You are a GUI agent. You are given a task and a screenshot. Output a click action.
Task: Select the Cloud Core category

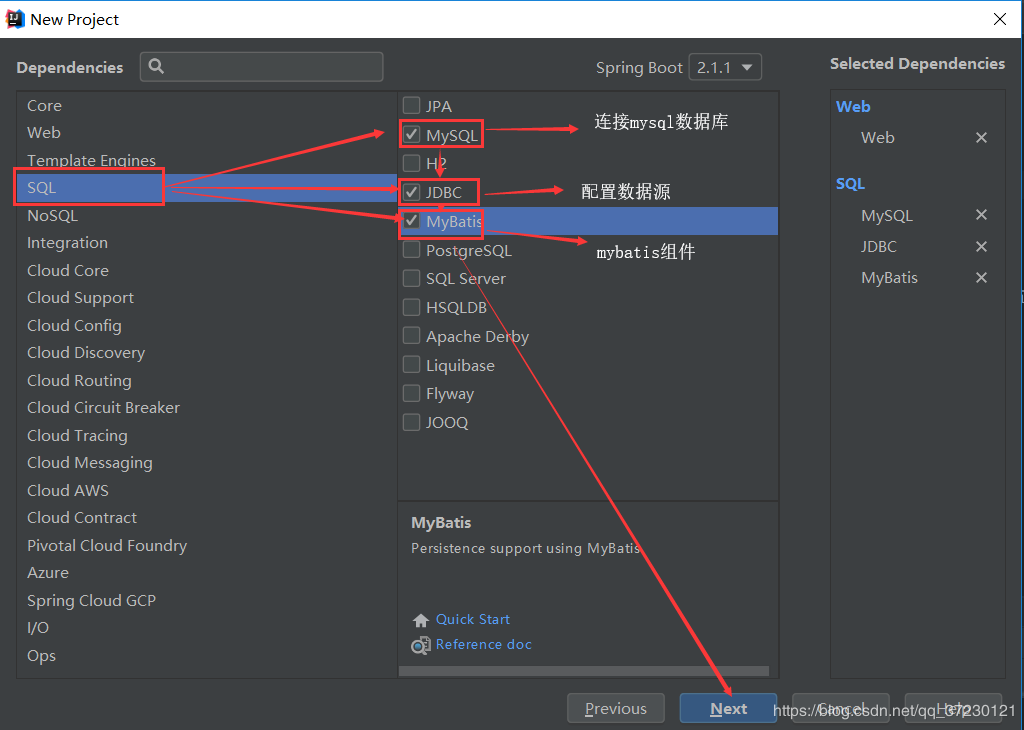[206, 270]
